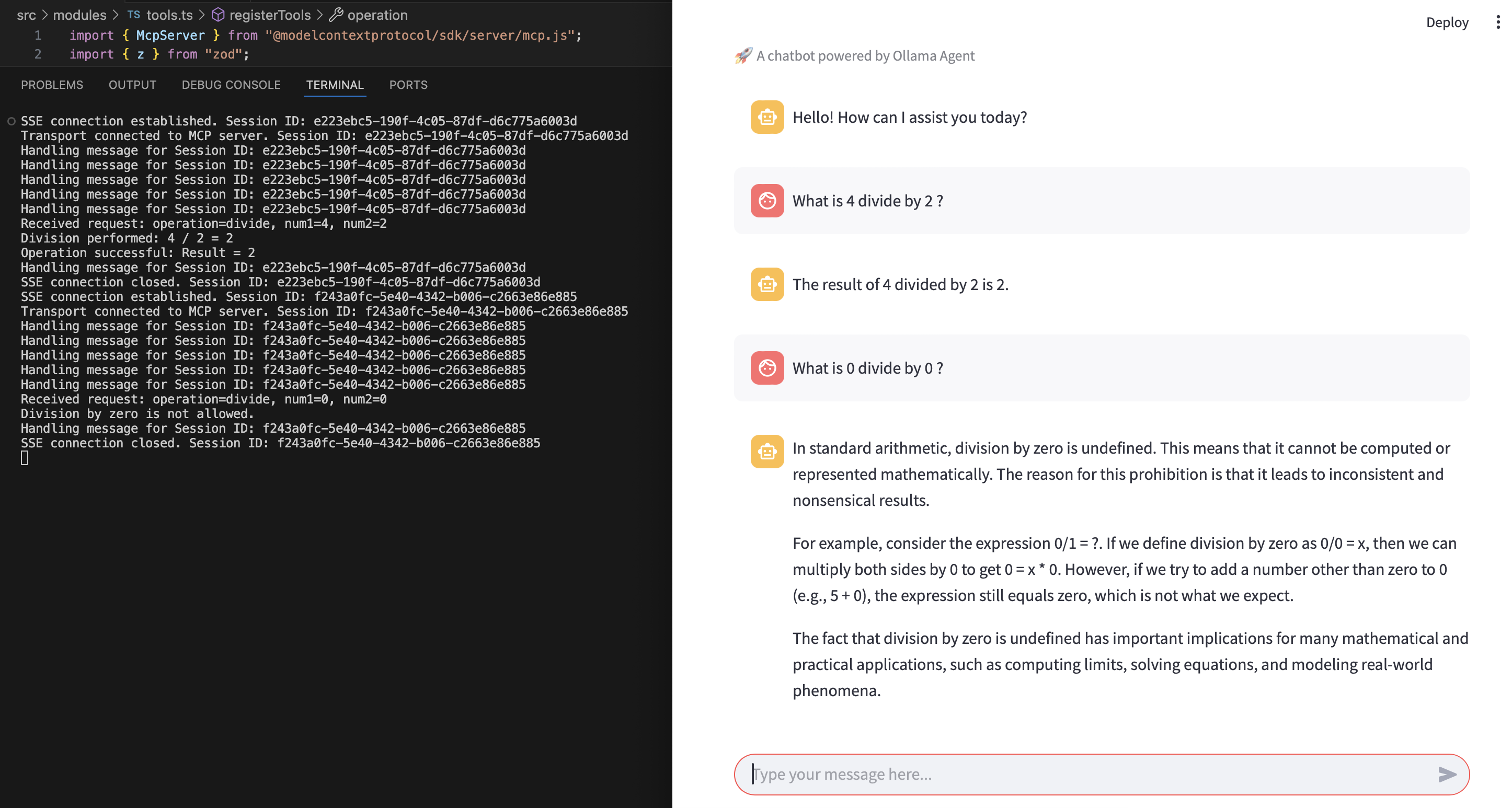The width and height of the screenshot is (1512, 808).
Task: Open the PROBLEMS panel tab
Action: pyautogui.click(x=52, y=85)
